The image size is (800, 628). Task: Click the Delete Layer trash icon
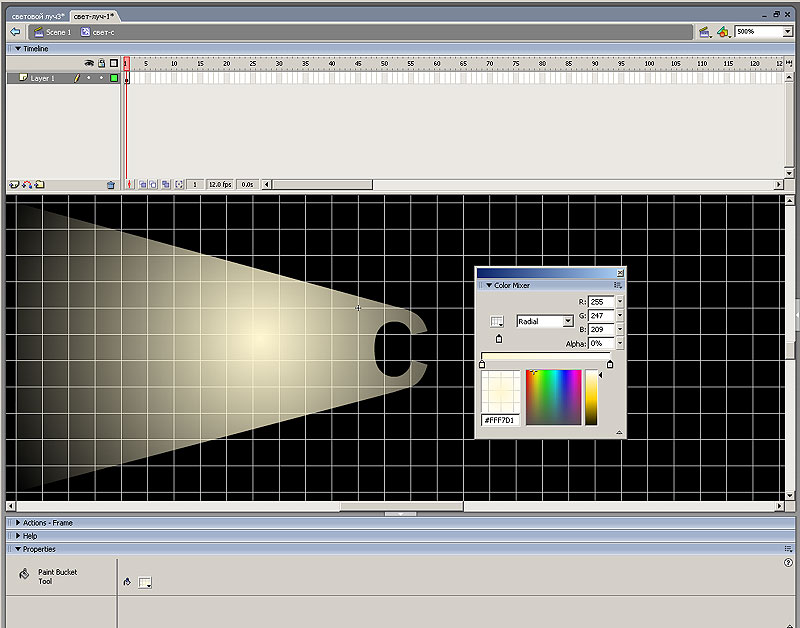click(x=111, y=185)
